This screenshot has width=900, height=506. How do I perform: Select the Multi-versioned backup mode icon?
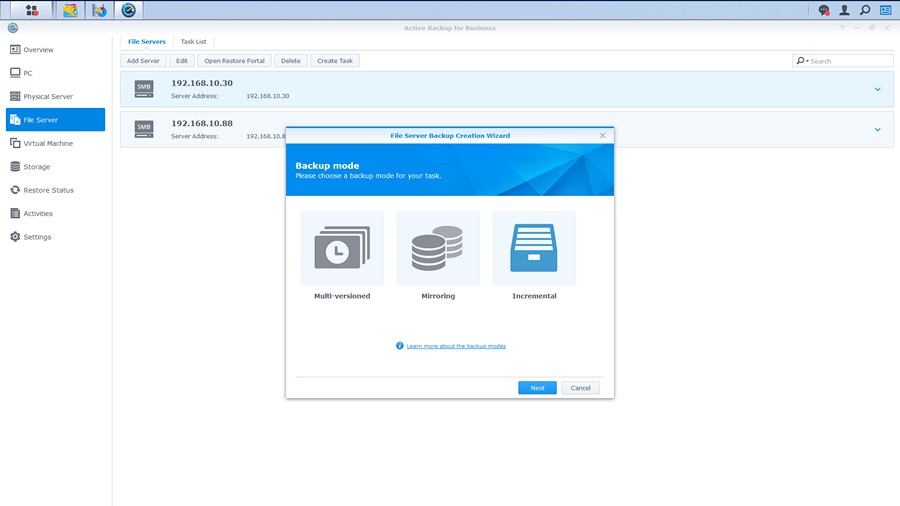(x=342, y=248)
